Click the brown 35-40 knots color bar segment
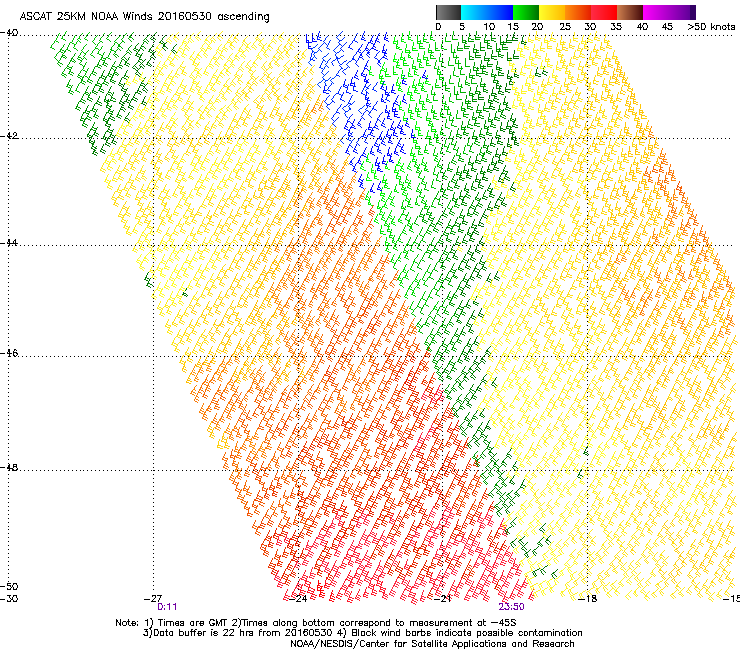This screenshot has width=740, height=650. click(x=630, y=12)
